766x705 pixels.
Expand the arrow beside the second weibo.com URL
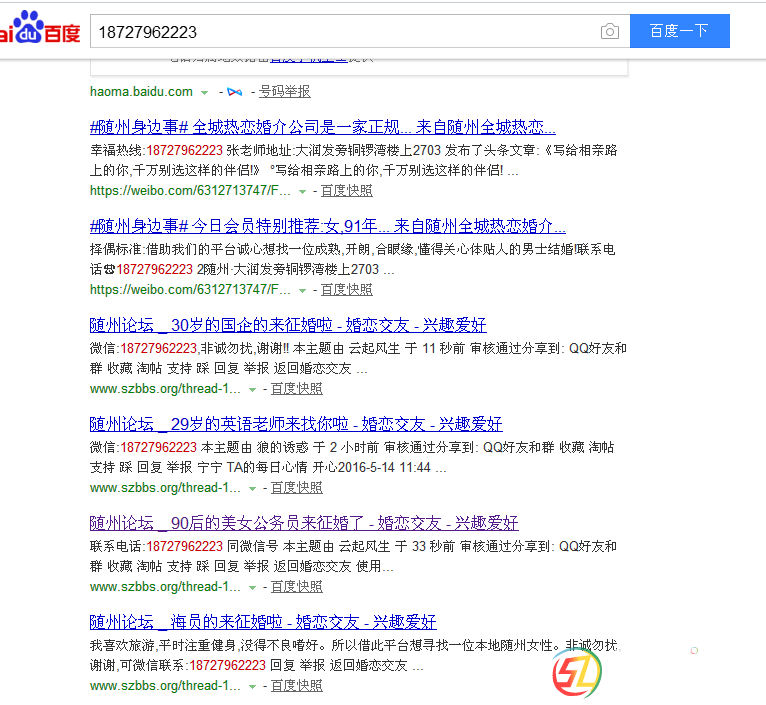point(303,290)
